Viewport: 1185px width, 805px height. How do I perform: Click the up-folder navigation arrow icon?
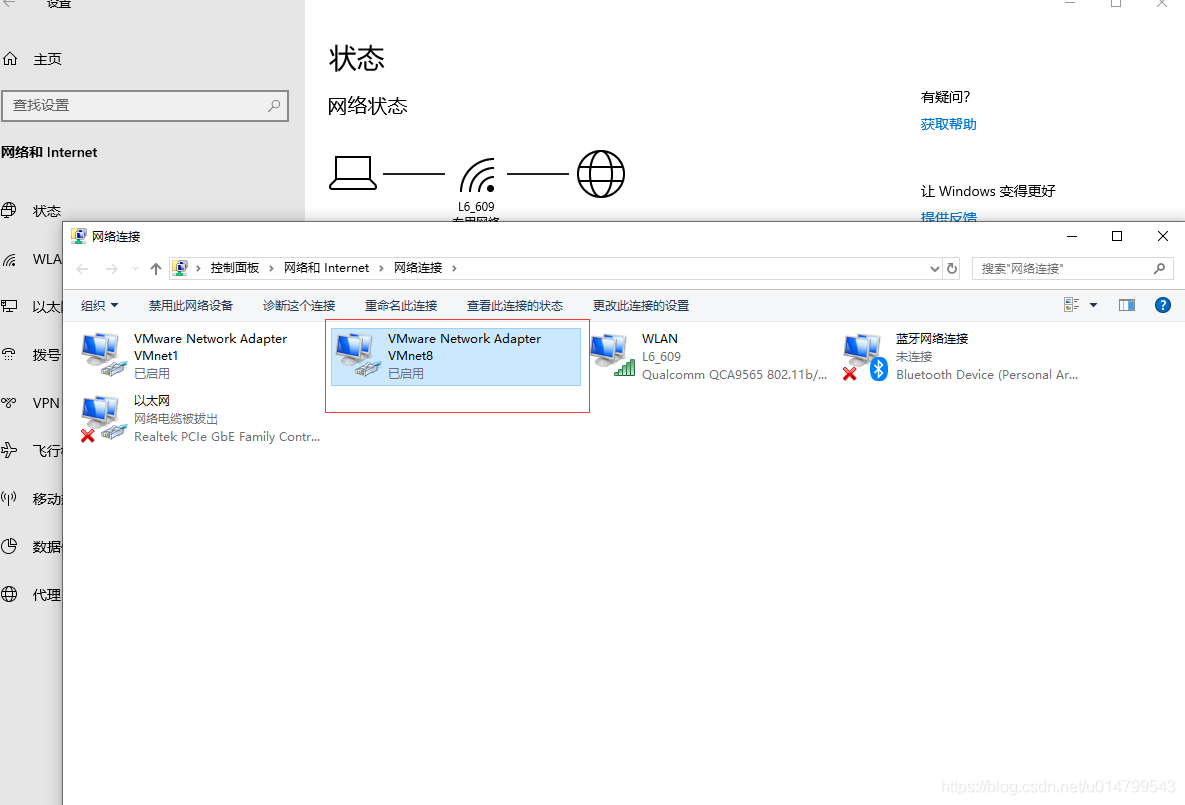coord(155,267)
